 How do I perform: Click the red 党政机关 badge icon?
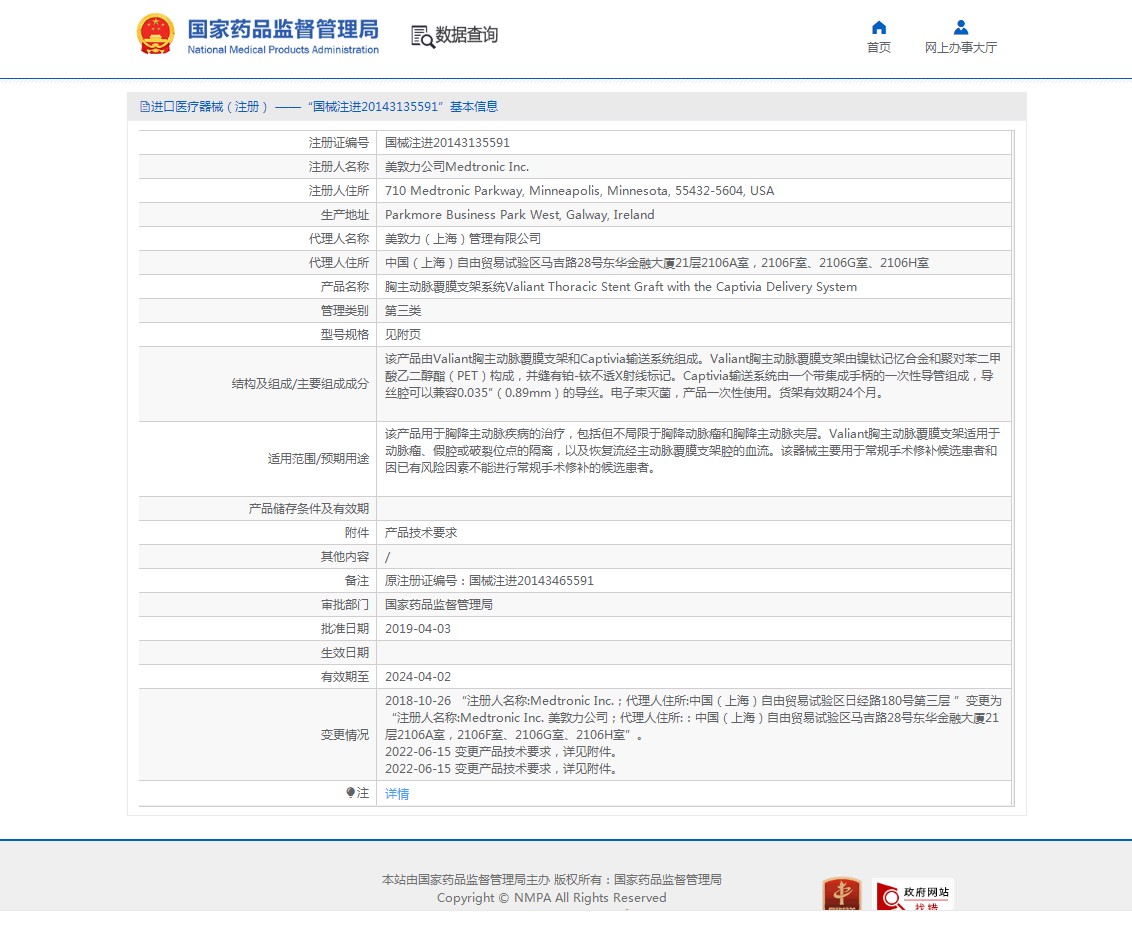(842, 895)
